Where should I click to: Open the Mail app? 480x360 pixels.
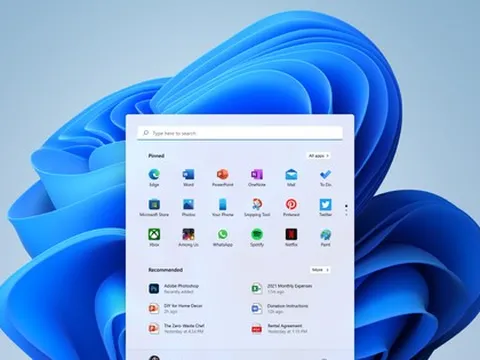click(x=291, y=178)
